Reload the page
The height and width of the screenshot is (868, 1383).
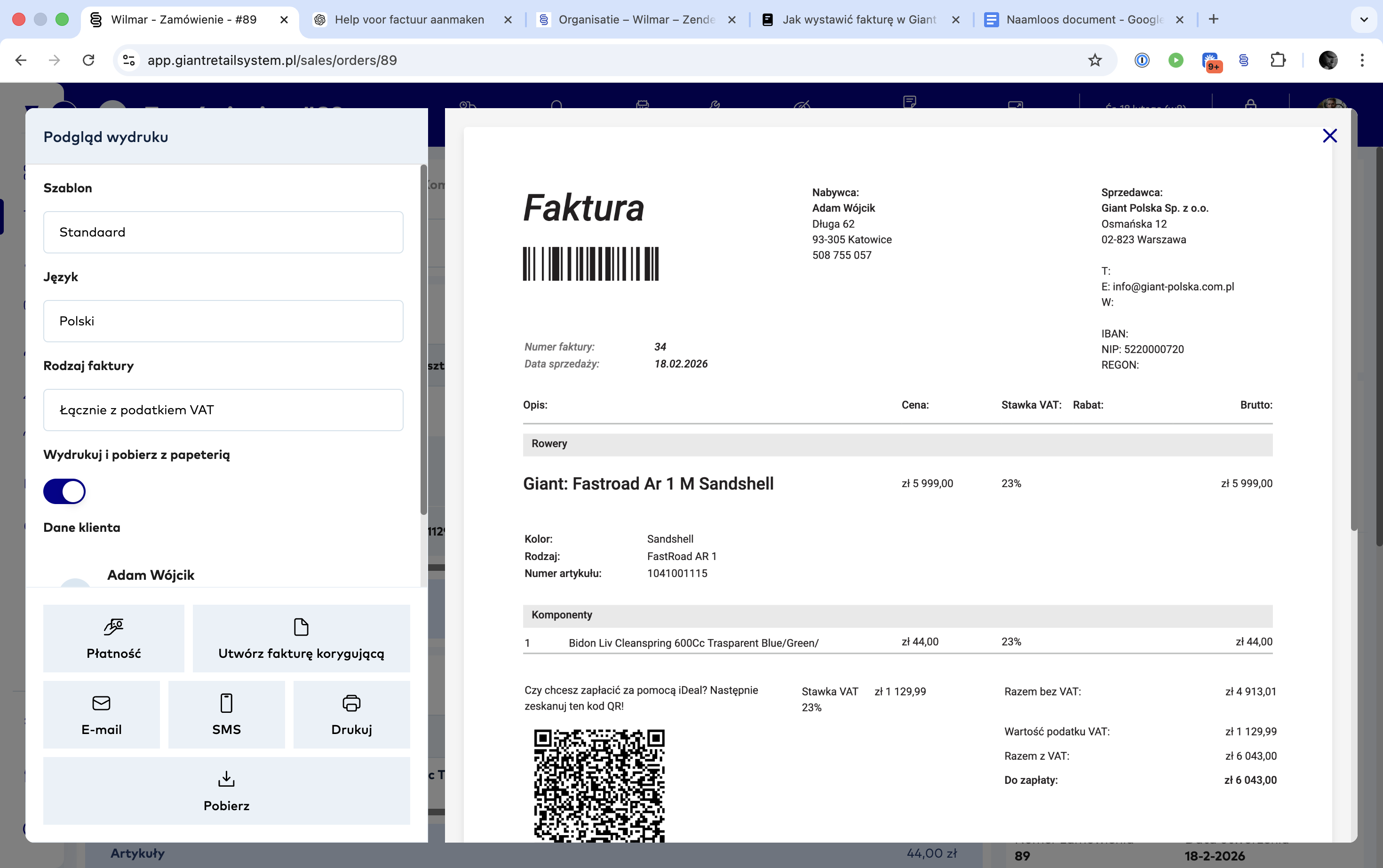click(88, 60)
